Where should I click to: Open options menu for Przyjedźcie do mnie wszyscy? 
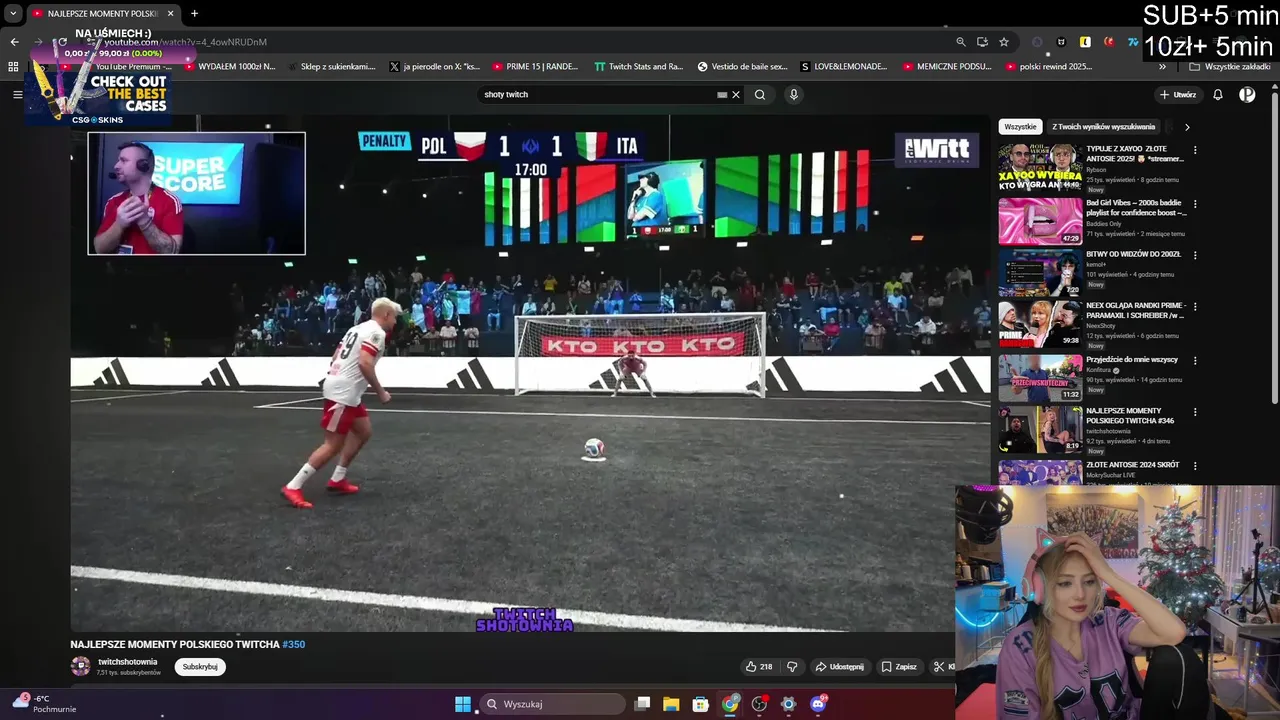click(x=1195, y=360)
